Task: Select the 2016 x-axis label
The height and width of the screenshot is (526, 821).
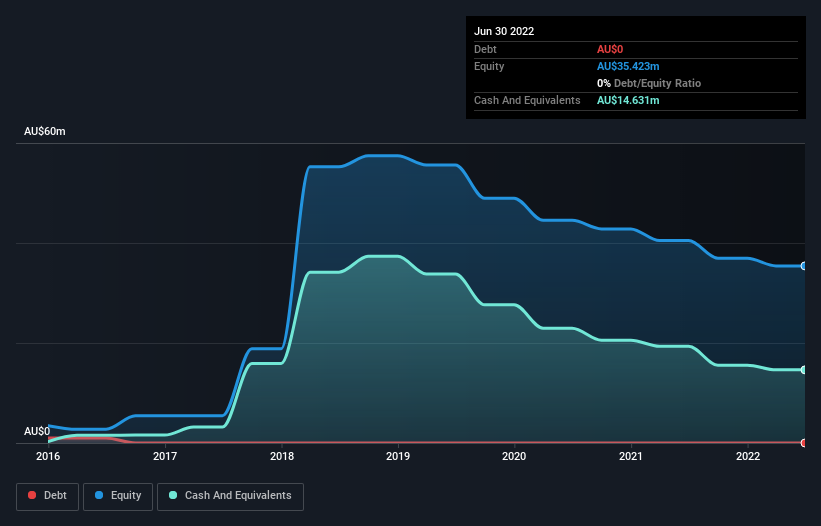Action: [48, 456]
